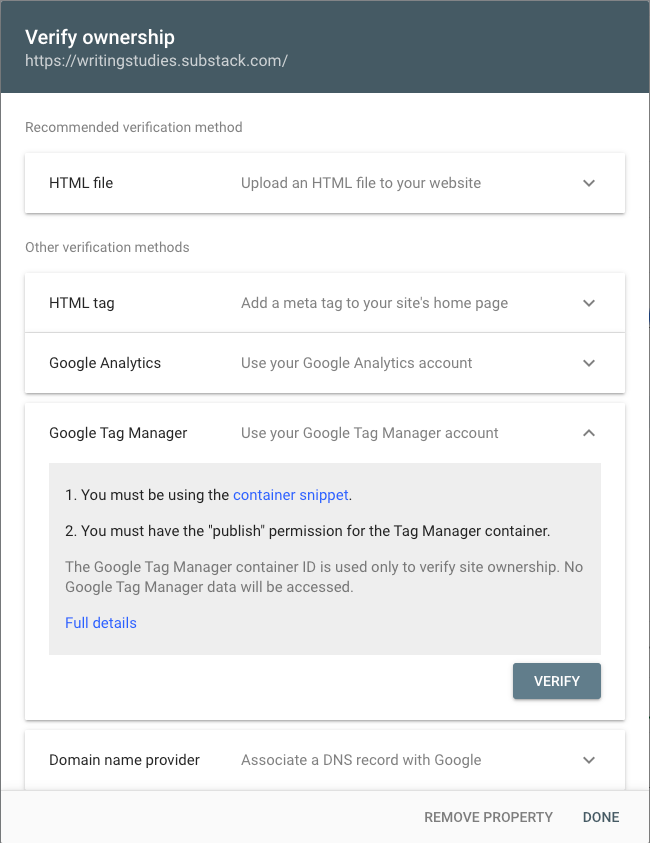Open the container snippet link
This screenshot has height=843, width=650.
point(290,495)
